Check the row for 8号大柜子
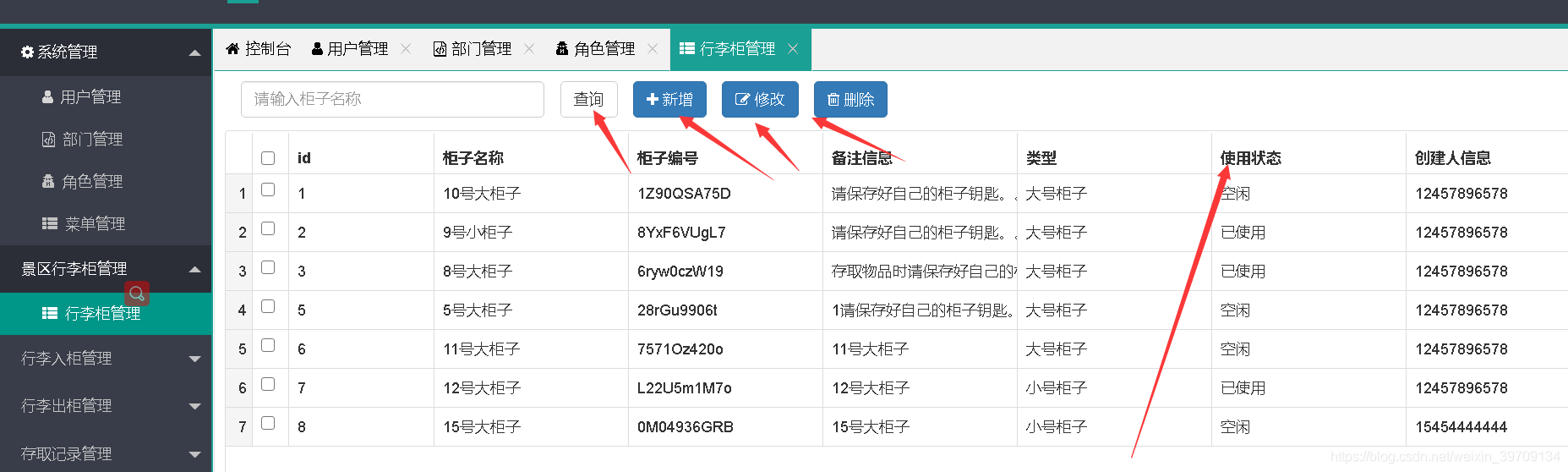The image size is (1568, 472). [x=268, y=267]
